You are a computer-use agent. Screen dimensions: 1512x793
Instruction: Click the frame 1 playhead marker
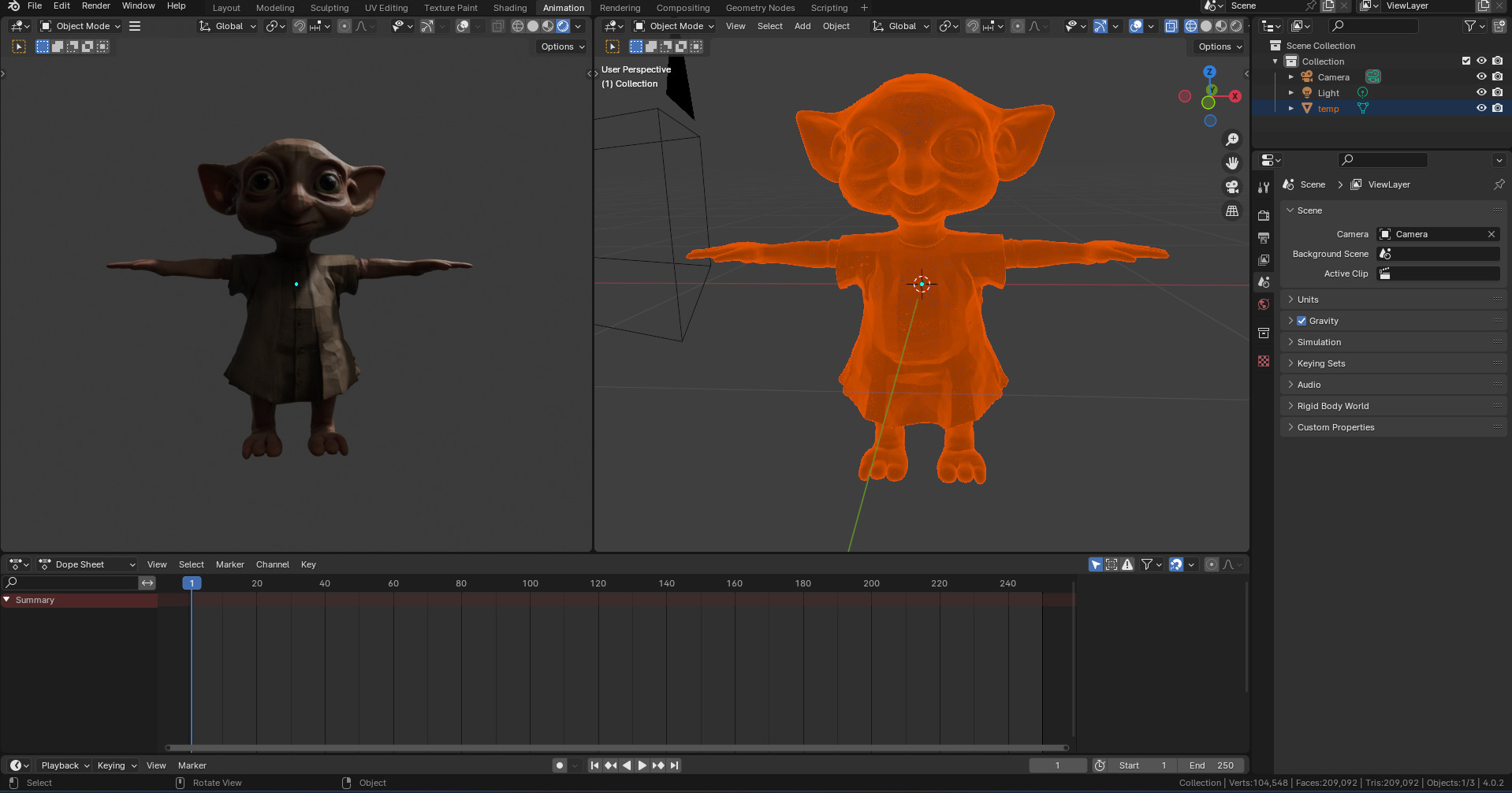[x=192, y=583]
